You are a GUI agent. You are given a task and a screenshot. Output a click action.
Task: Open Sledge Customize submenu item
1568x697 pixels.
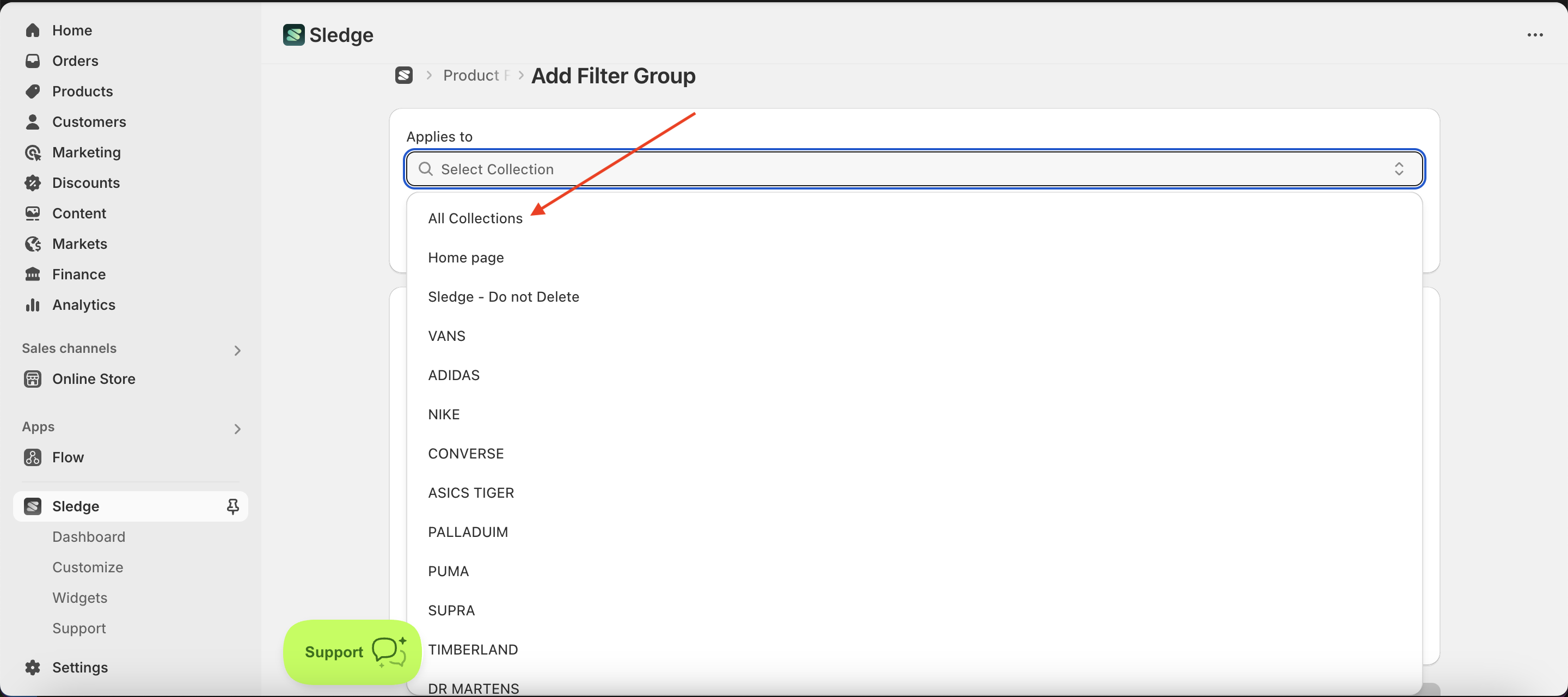(x=88, y=567)
